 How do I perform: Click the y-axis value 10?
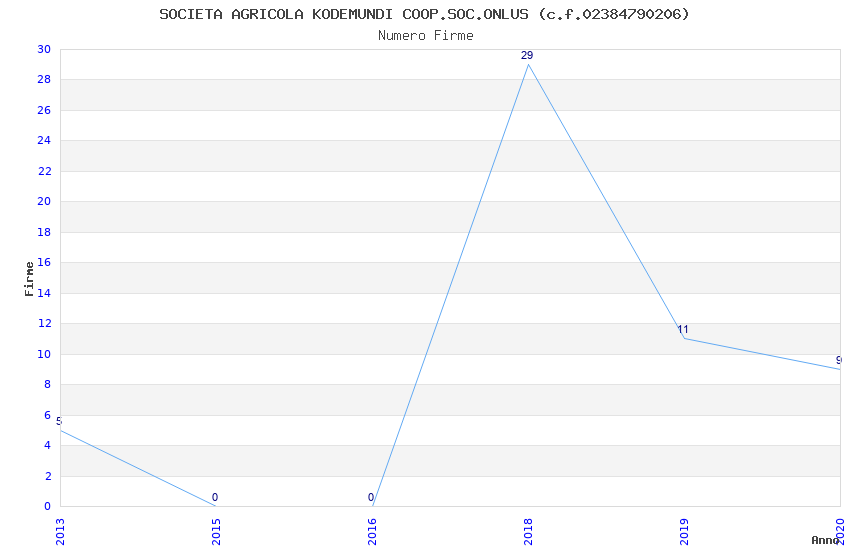(x=44, y=354)
